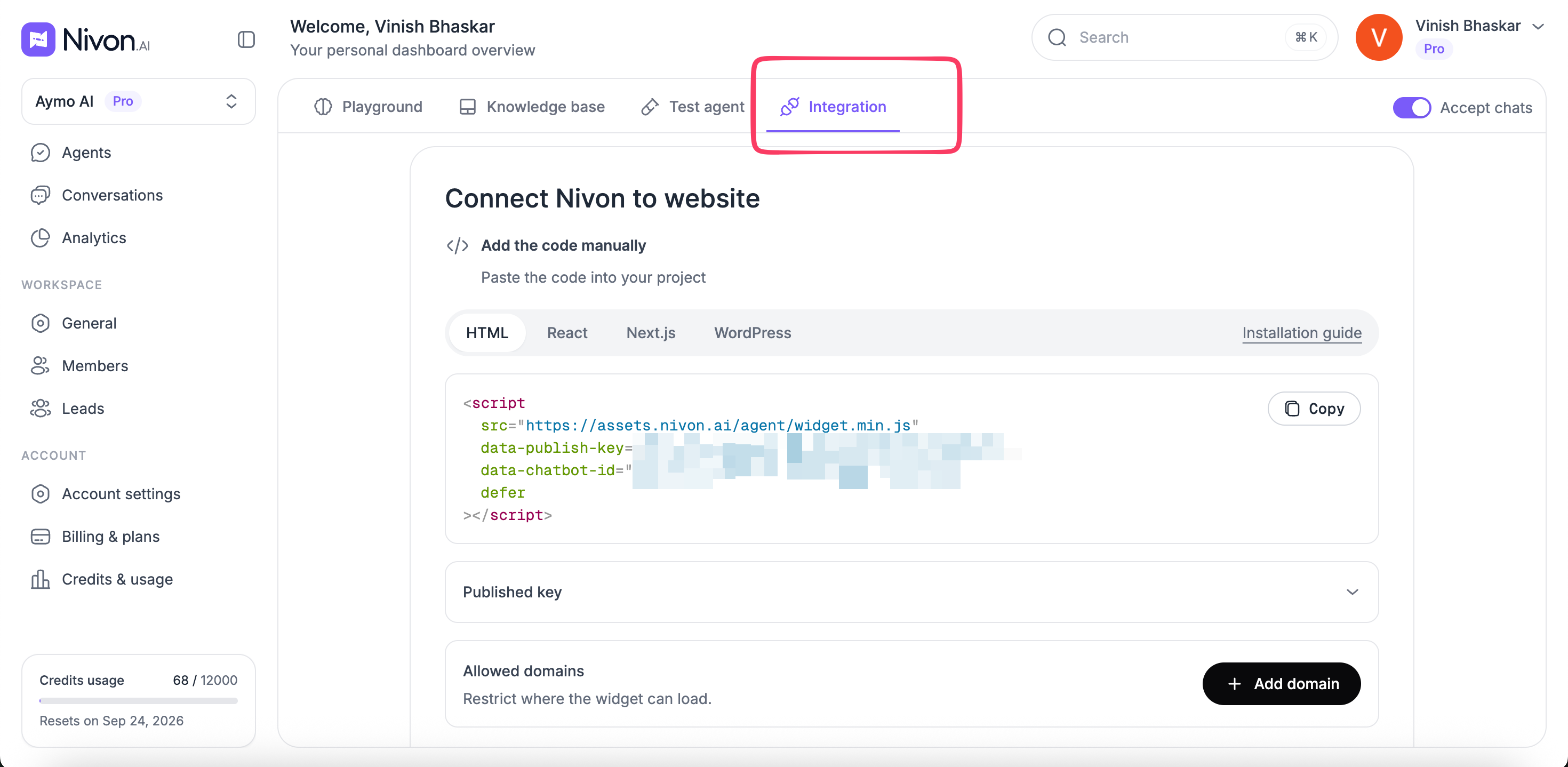
Task: Open the Playground tab
Action: pyautogui.click(x=368, y=107)
